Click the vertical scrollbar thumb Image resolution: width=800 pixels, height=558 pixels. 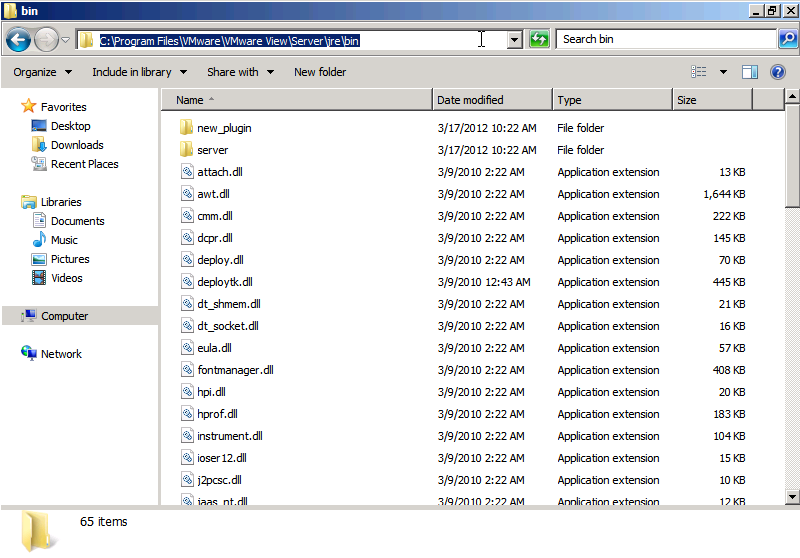792,156
